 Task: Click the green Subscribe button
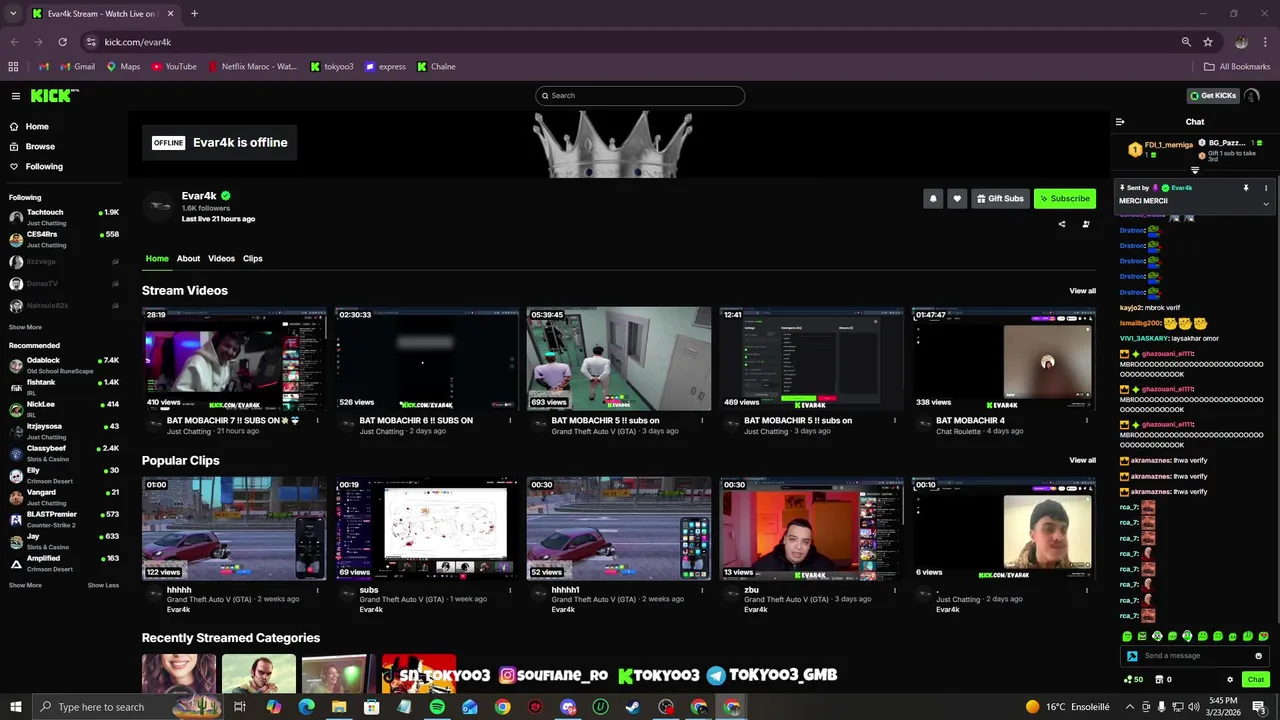click(1065, 198)
